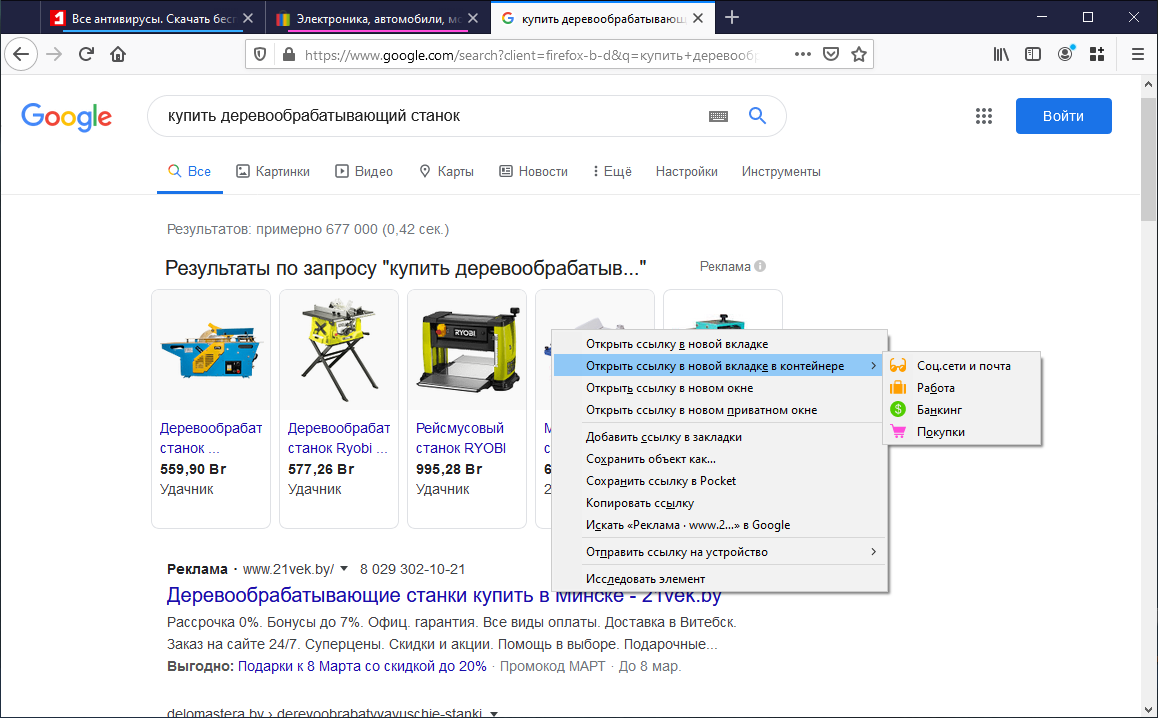
Task: Open the Firefox hamburger menu
Action: pyautogui.click(x=1137, y=54)
